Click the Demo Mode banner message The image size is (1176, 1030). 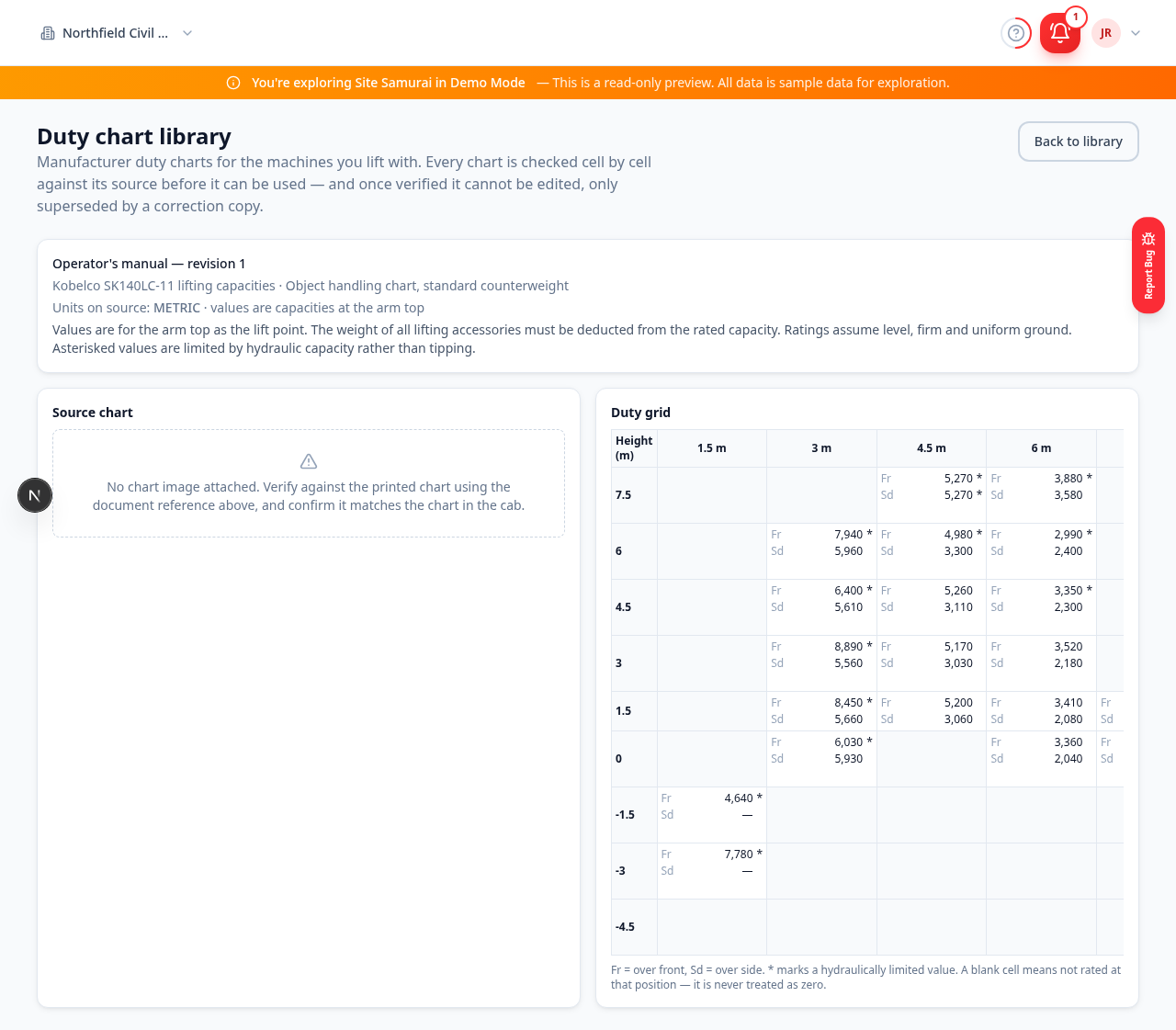click(601, 83)
